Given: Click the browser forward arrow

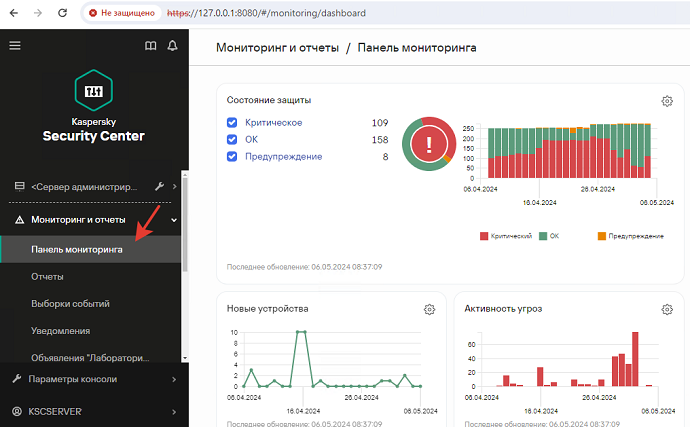Looking at the screenshot, I should pos(38,13).
